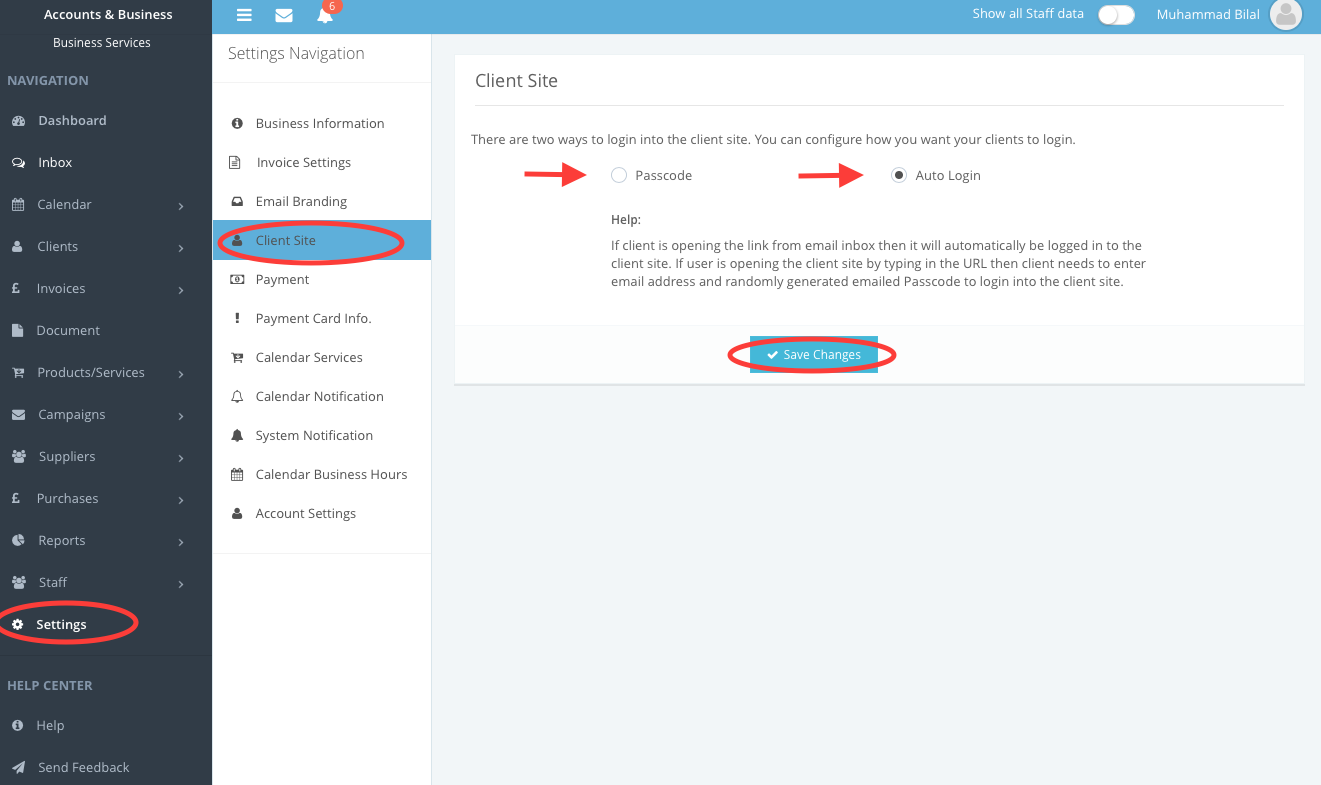Expand the Calendar menu chevron
This screenshot has height=785, width=1321.
point(181,206)
